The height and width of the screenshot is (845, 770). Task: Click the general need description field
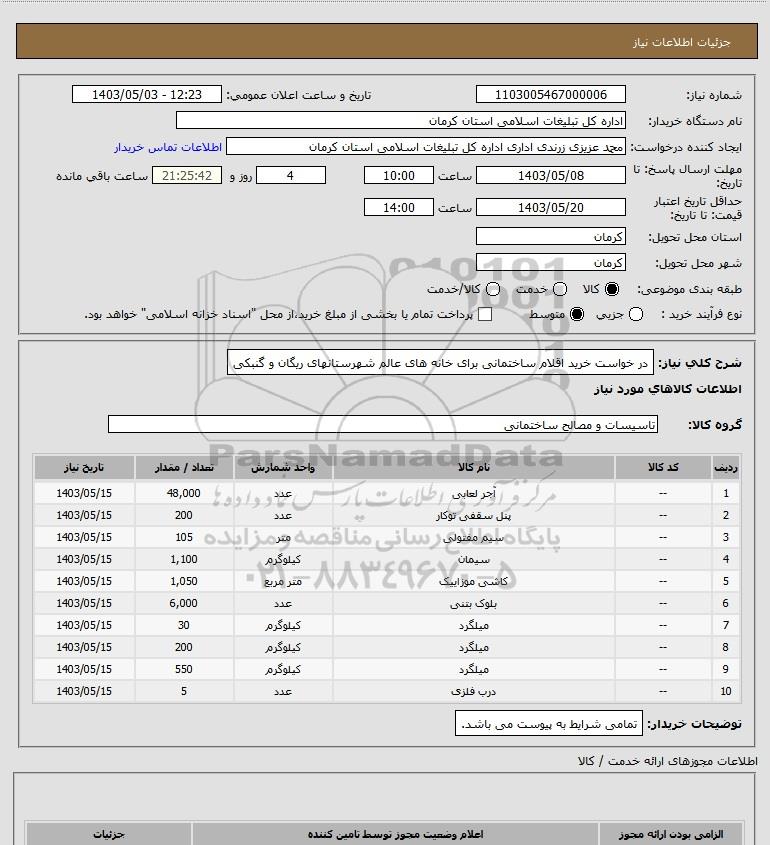click(x=440, y=363)
